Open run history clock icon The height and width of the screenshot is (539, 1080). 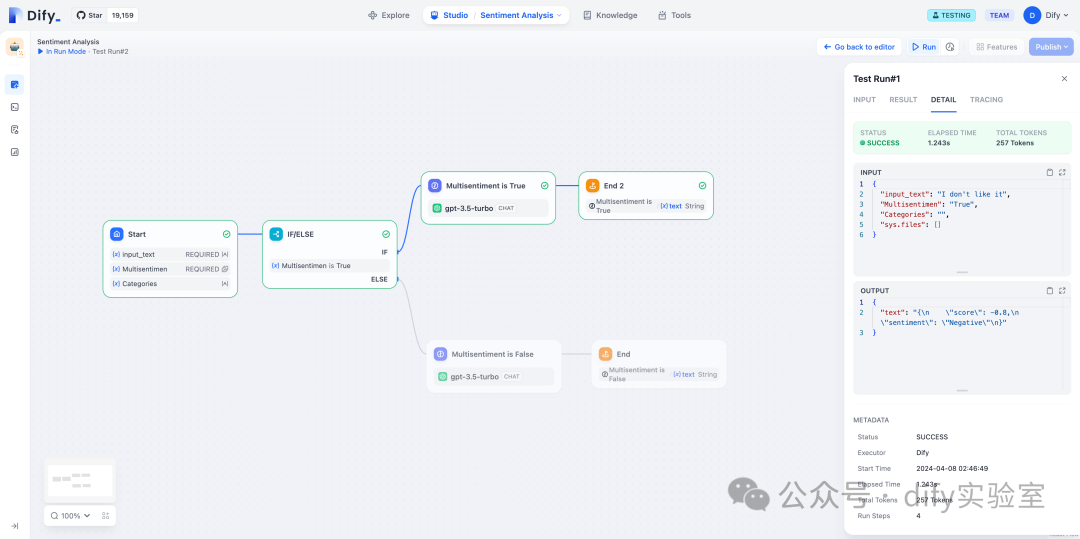[x=950, y=47]
